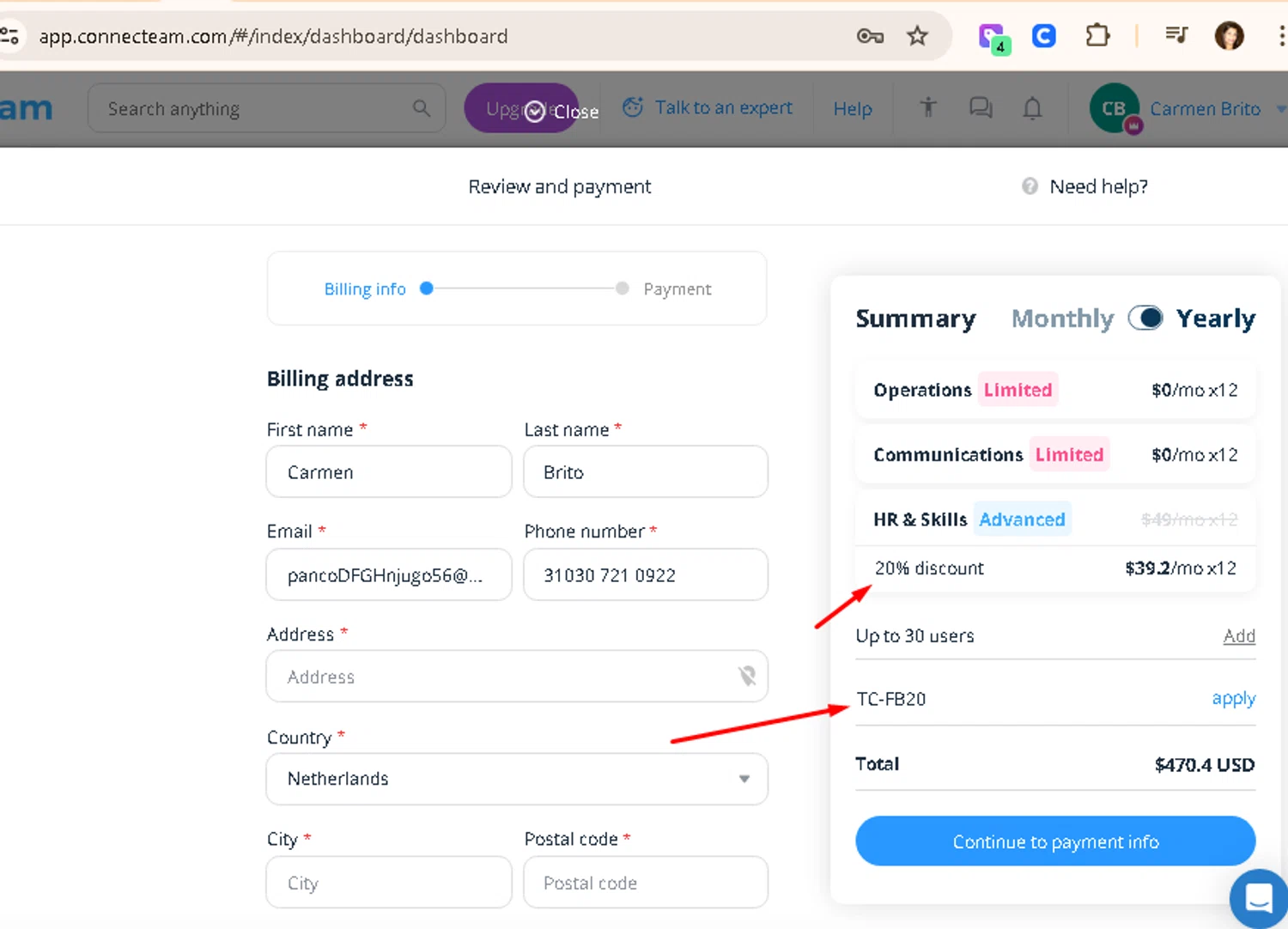
Task: Click the CB user avatar
Action: tap(1115, 108)
